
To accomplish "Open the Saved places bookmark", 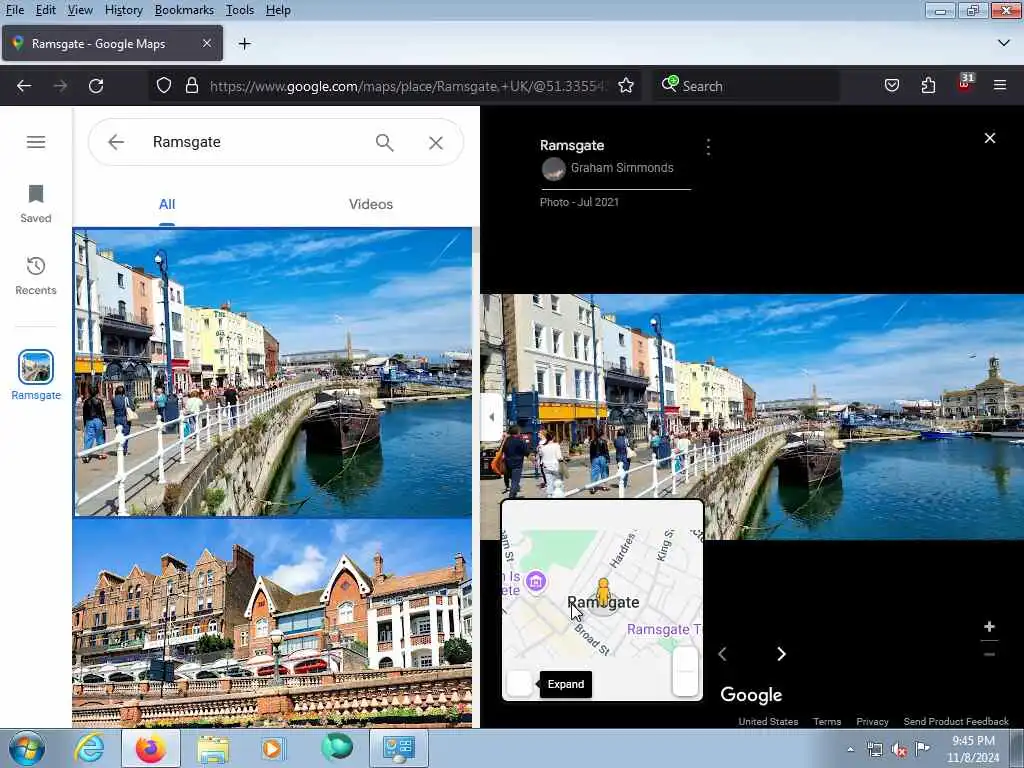I will point(36,204).
